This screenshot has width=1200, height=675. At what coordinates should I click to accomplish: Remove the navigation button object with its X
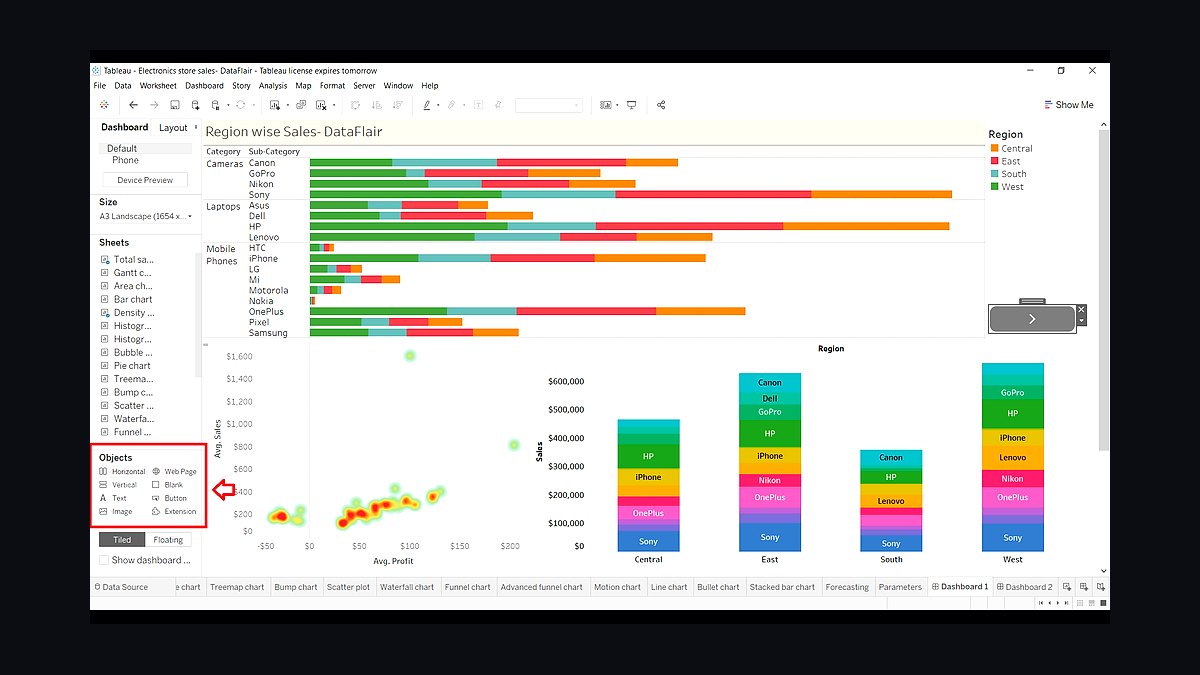click(1081, 309)
